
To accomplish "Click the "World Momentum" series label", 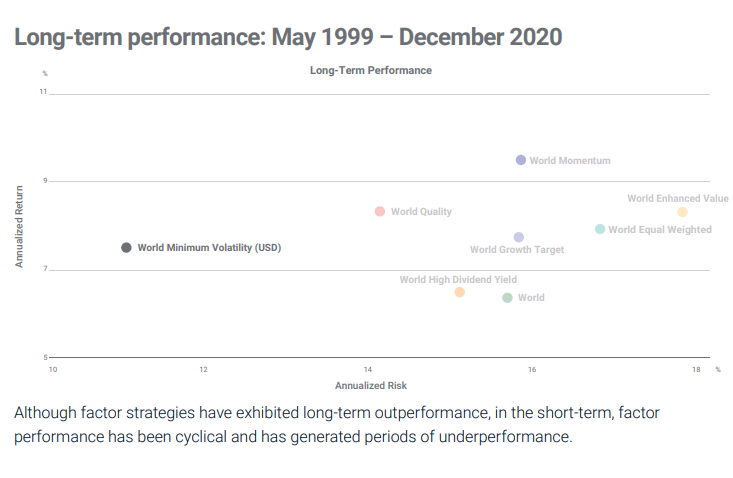I will coord(570,160).
